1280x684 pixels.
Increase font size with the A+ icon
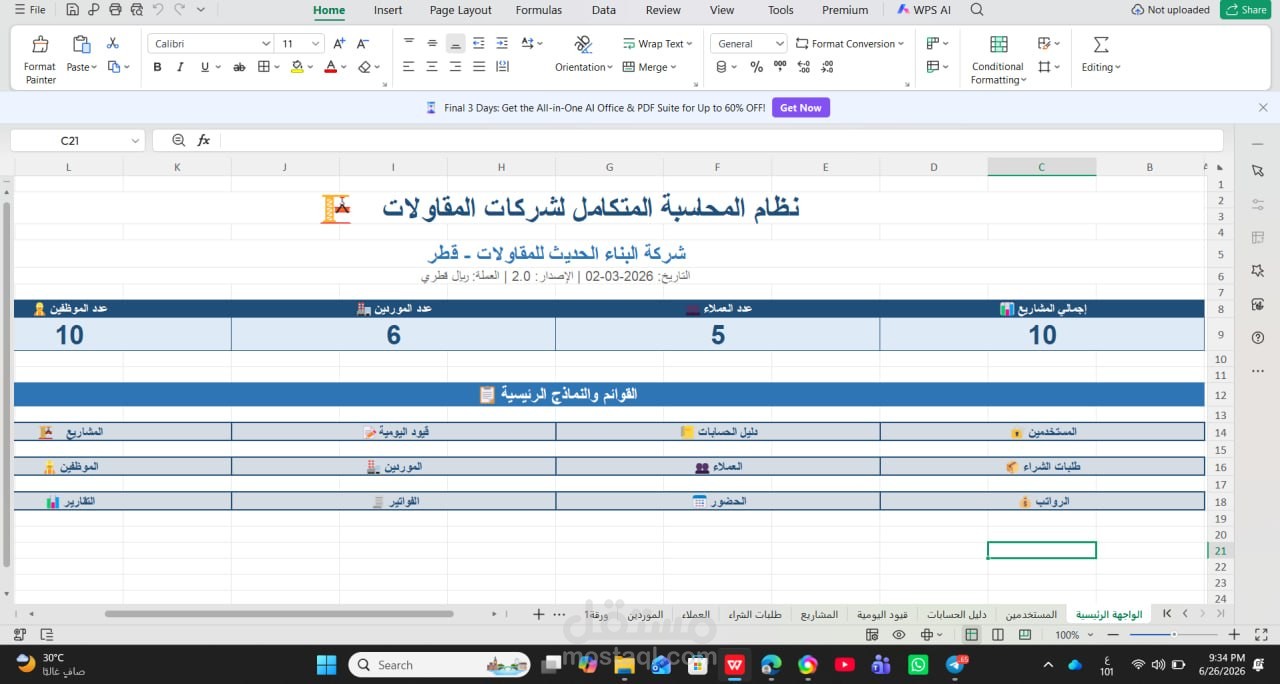click(x=339, y=43)
